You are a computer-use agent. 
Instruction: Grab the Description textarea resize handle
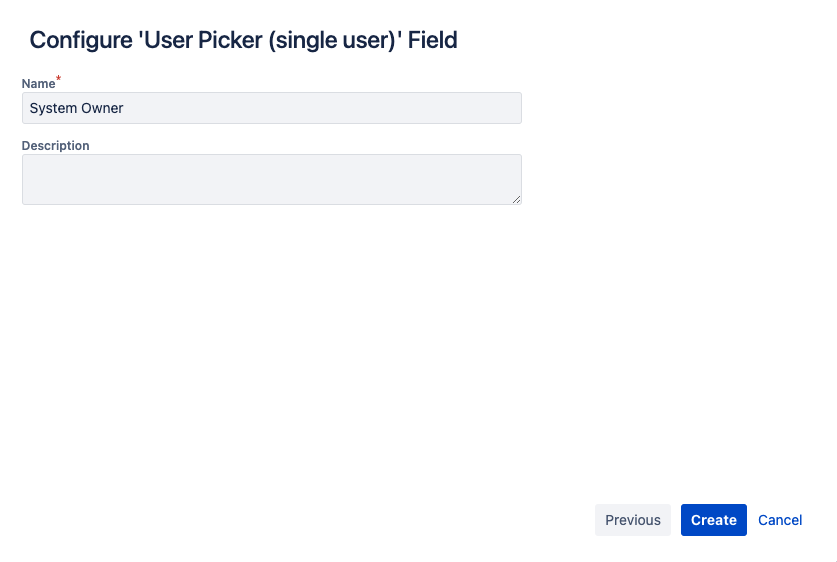[516, 199]
